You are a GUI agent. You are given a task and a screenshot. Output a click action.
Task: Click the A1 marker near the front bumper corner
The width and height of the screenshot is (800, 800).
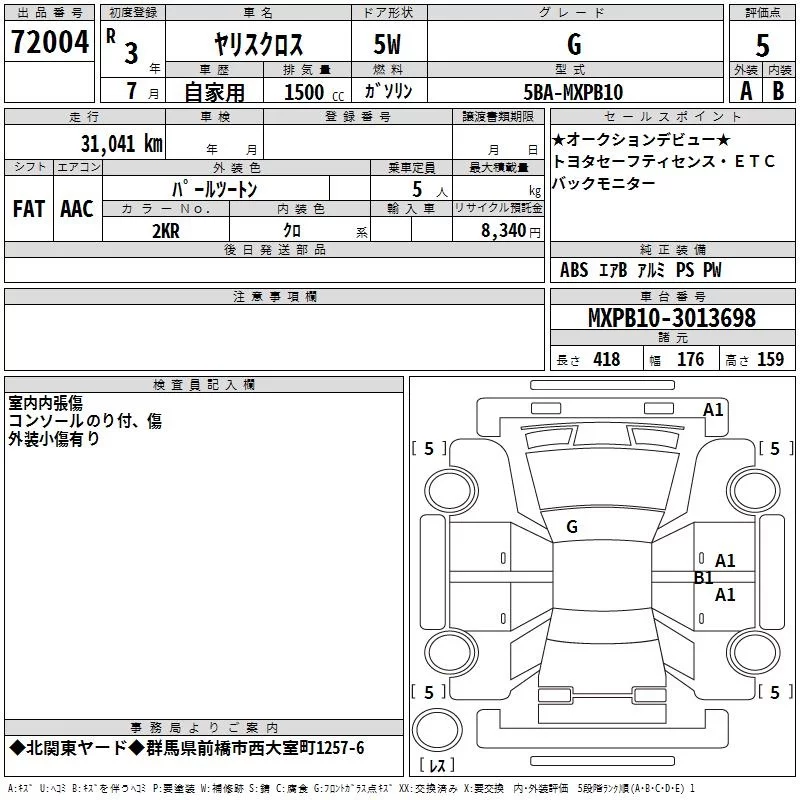click(713, 409)
